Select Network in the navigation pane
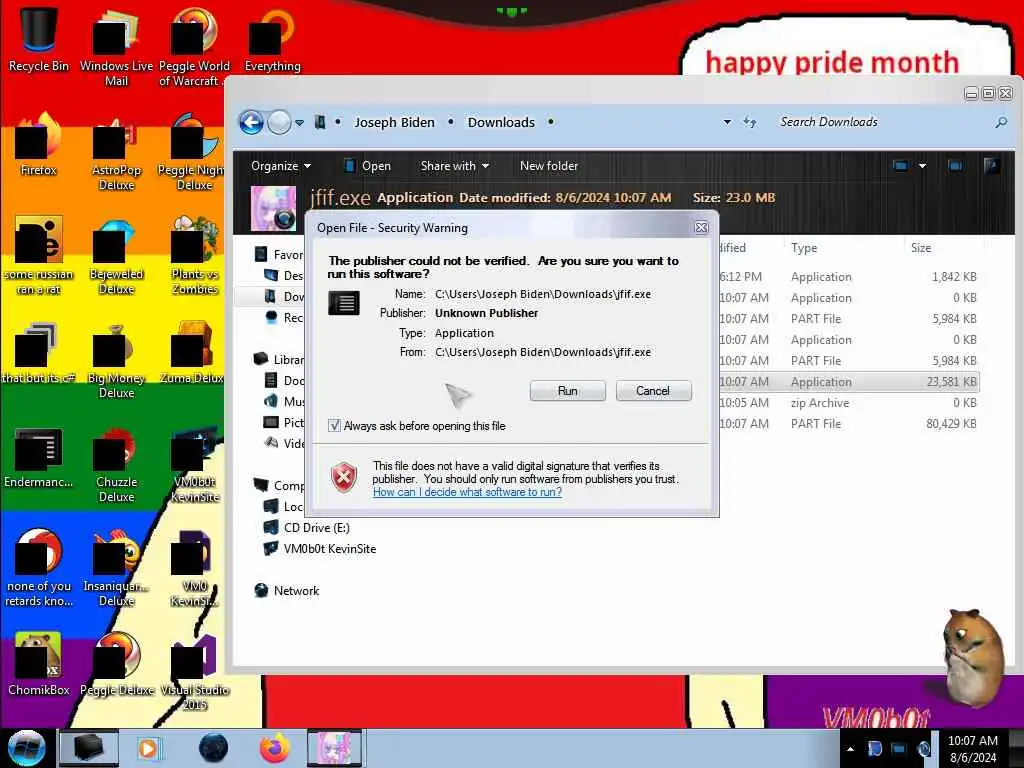 click(x=287, y=590)
